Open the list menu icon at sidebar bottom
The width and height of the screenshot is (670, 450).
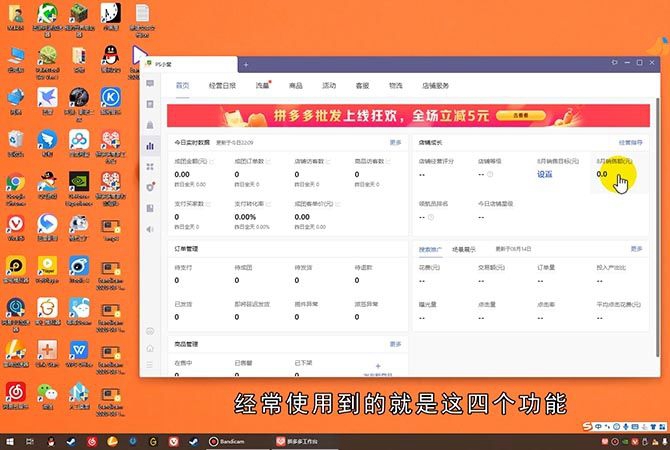tap(150, 365)
